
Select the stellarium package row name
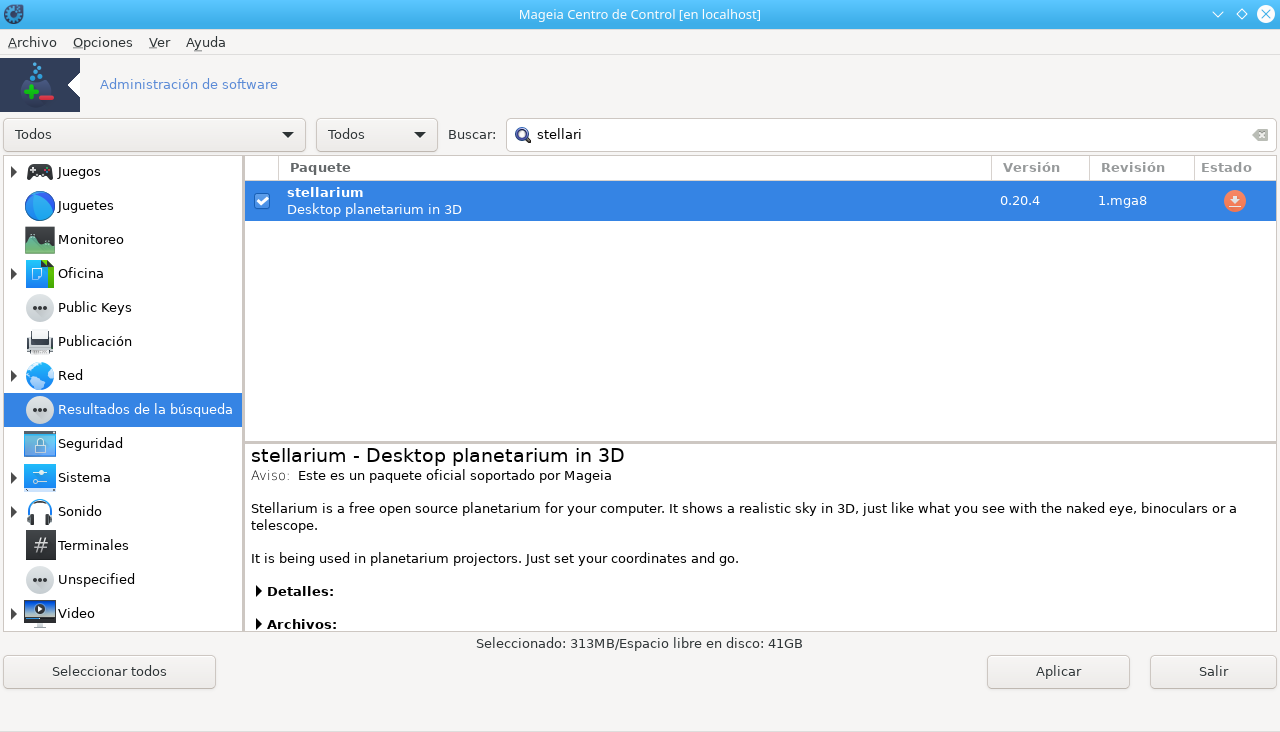(x=325, y=192)
